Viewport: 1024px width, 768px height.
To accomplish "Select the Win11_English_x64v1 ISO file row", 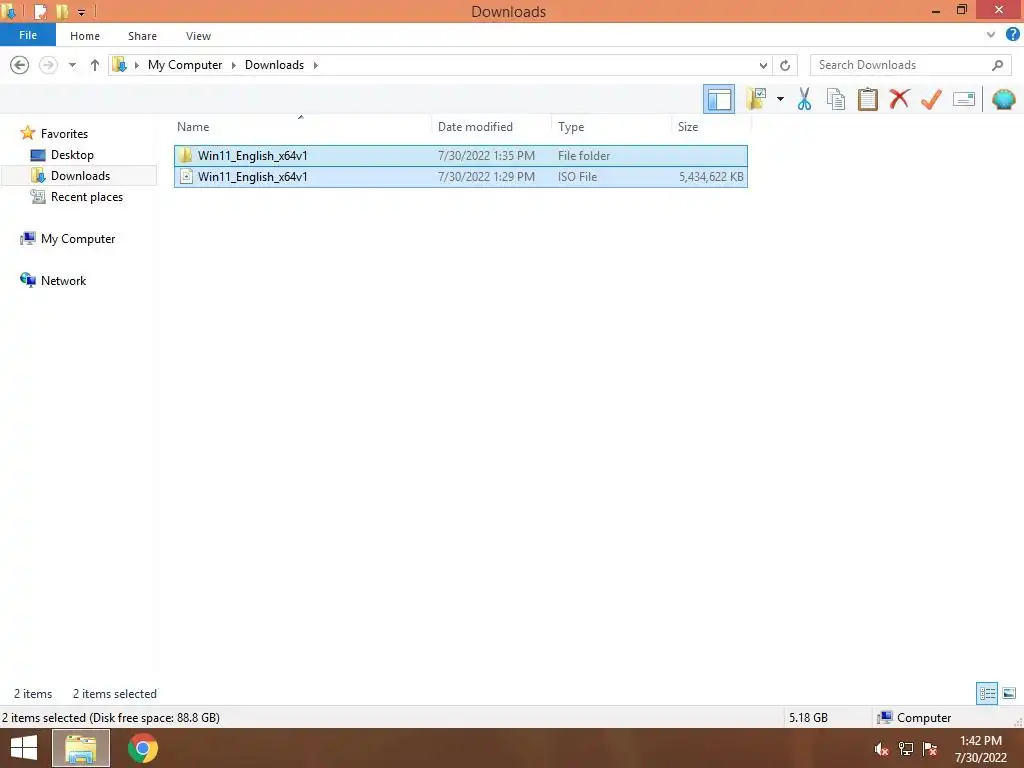I will (460, 176).
